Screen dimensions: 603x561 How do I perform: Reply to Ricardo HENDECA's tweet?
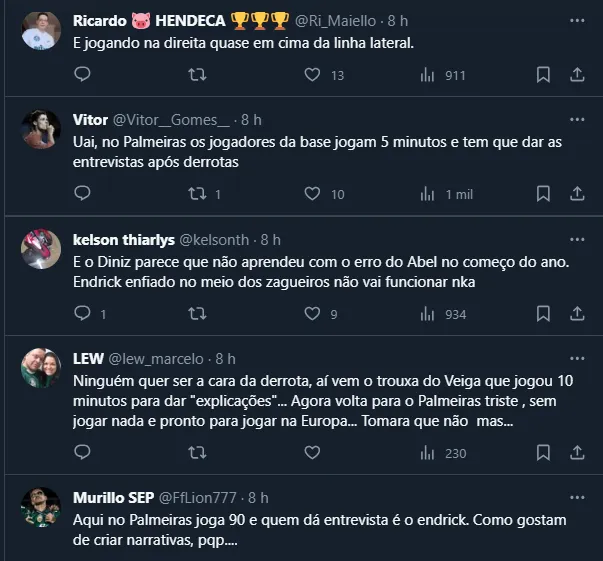pyautogui.click(x=83, y=74)
